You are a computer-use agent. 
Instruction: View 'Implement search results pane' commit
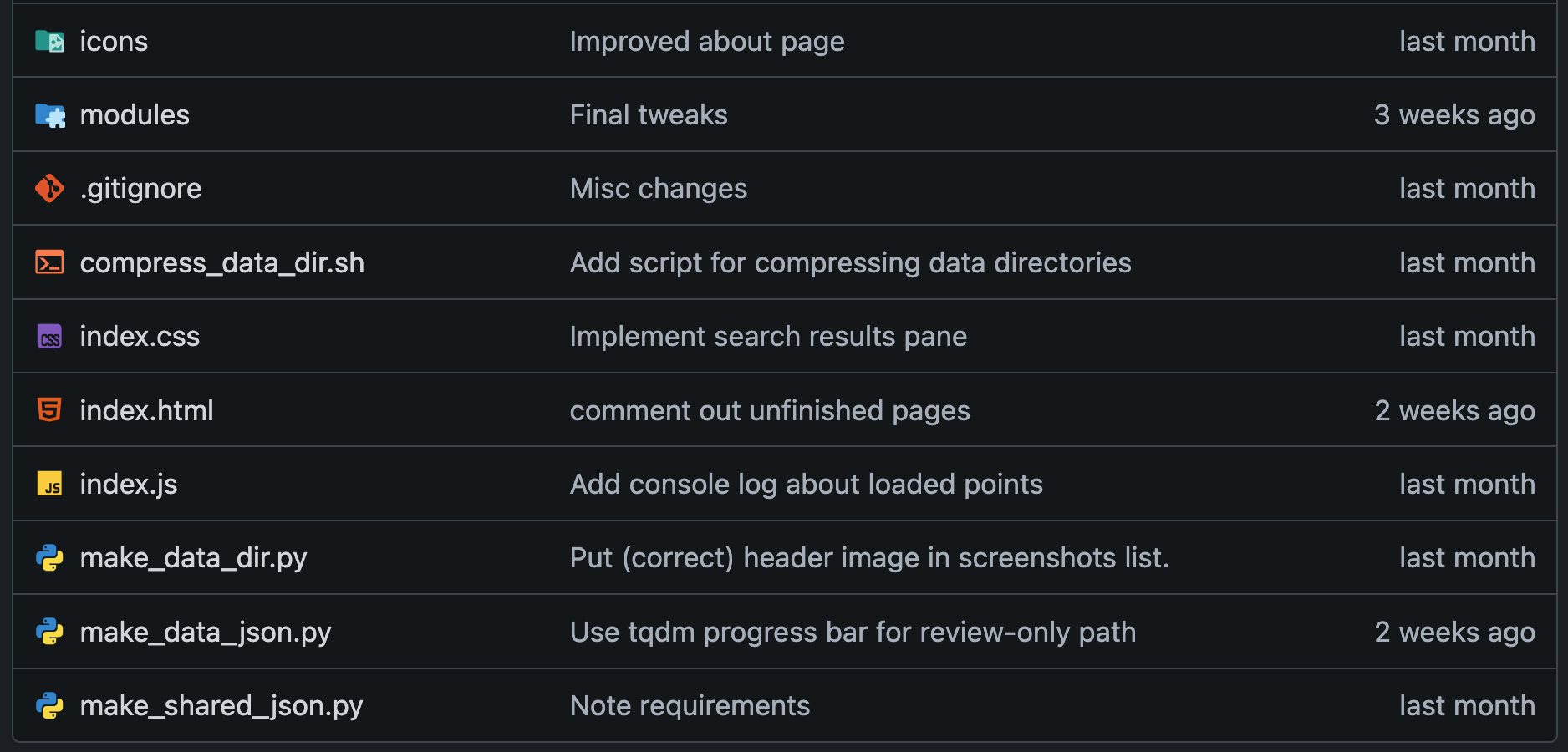(x=768, y=337)
